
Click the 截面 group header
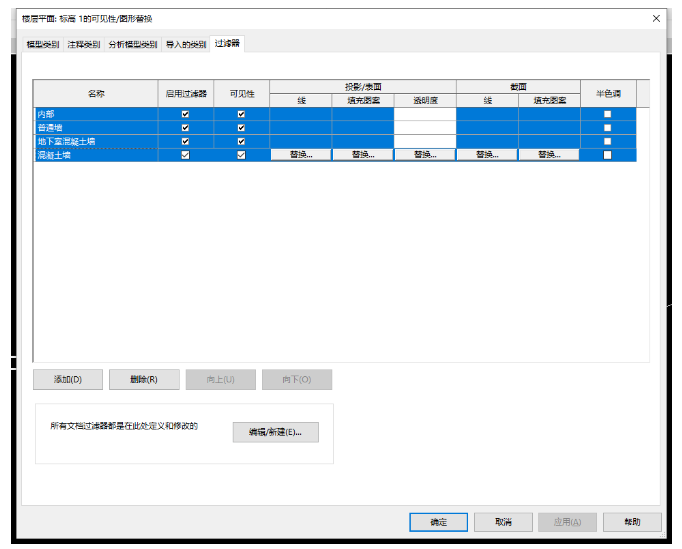click(x=518, y=87)
